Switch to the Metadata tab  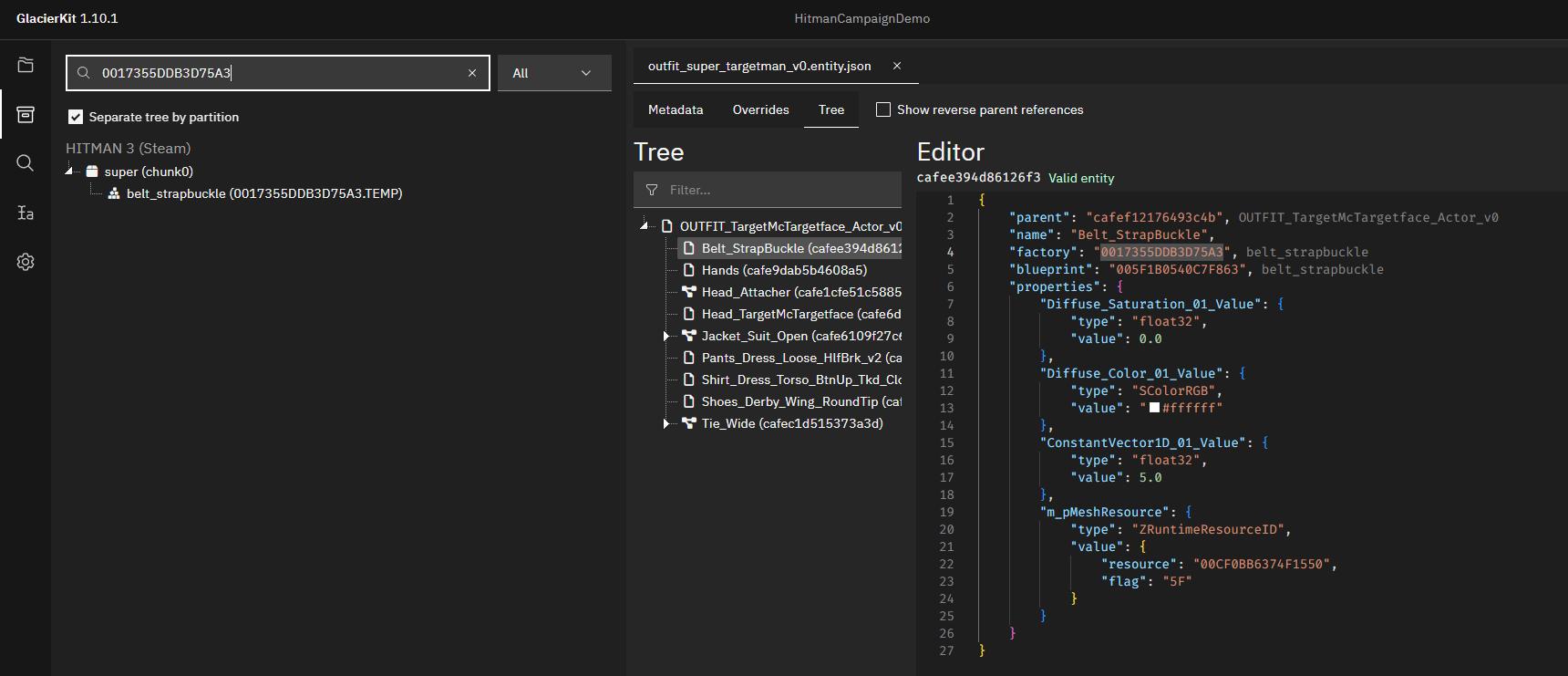click(676, 109)
